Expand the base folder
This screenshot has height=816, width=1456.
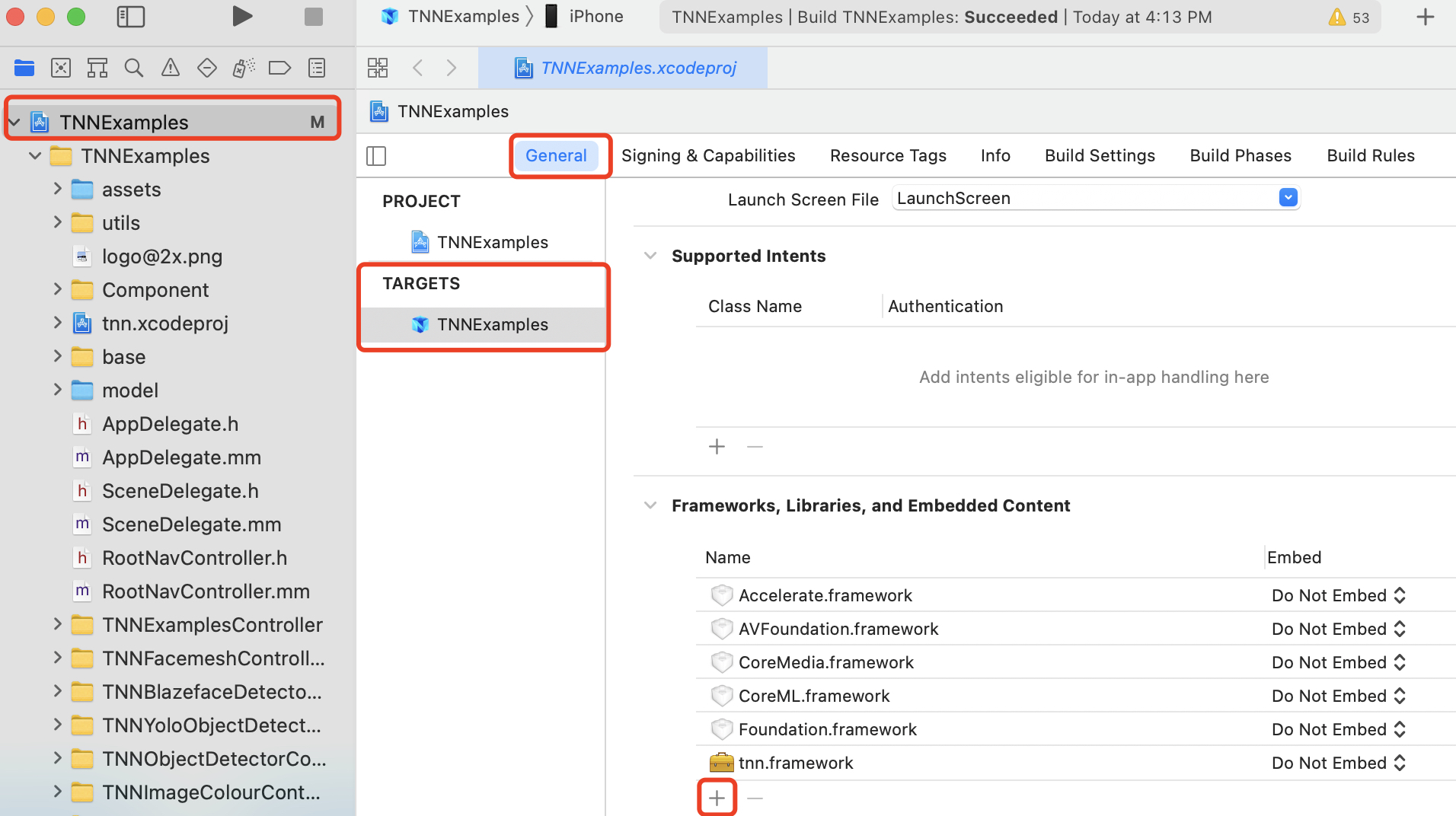(x=57, y=356)
